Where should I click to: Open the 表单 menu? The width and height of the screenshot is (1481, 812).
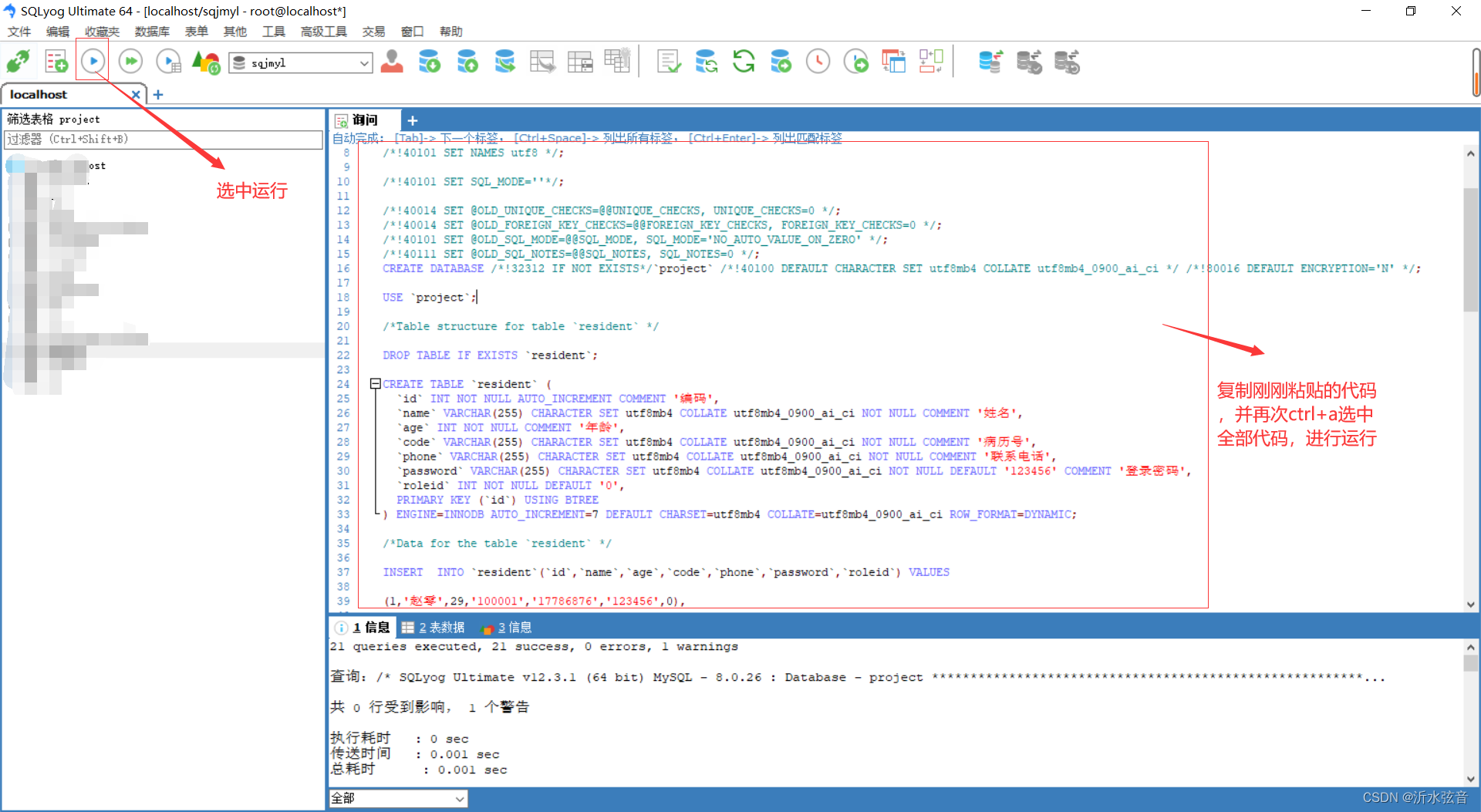pyautogui.click(x=196, y=32)
